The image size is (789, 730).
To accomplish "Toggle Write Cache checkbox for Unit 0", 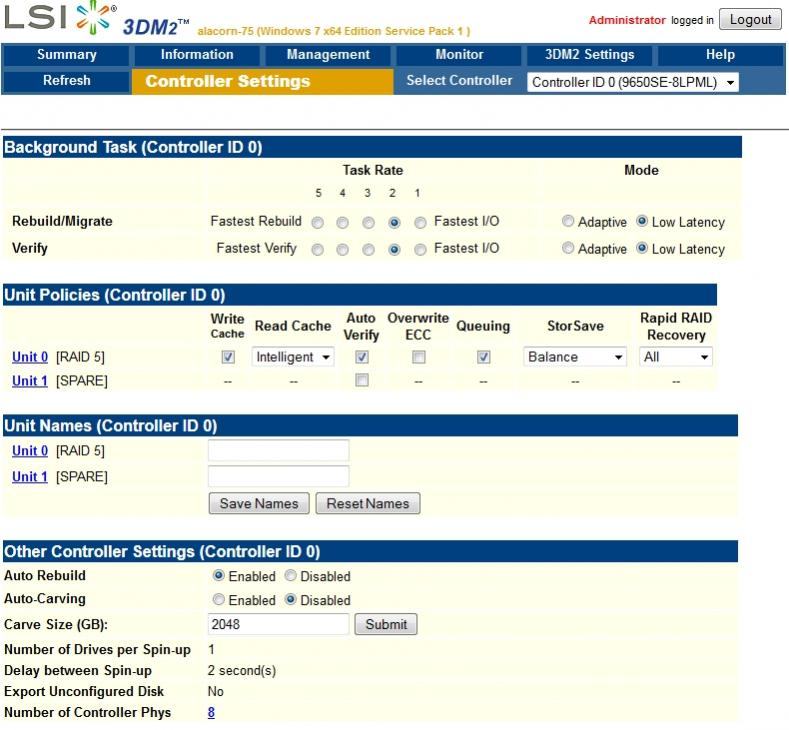I will coord(228,357).
